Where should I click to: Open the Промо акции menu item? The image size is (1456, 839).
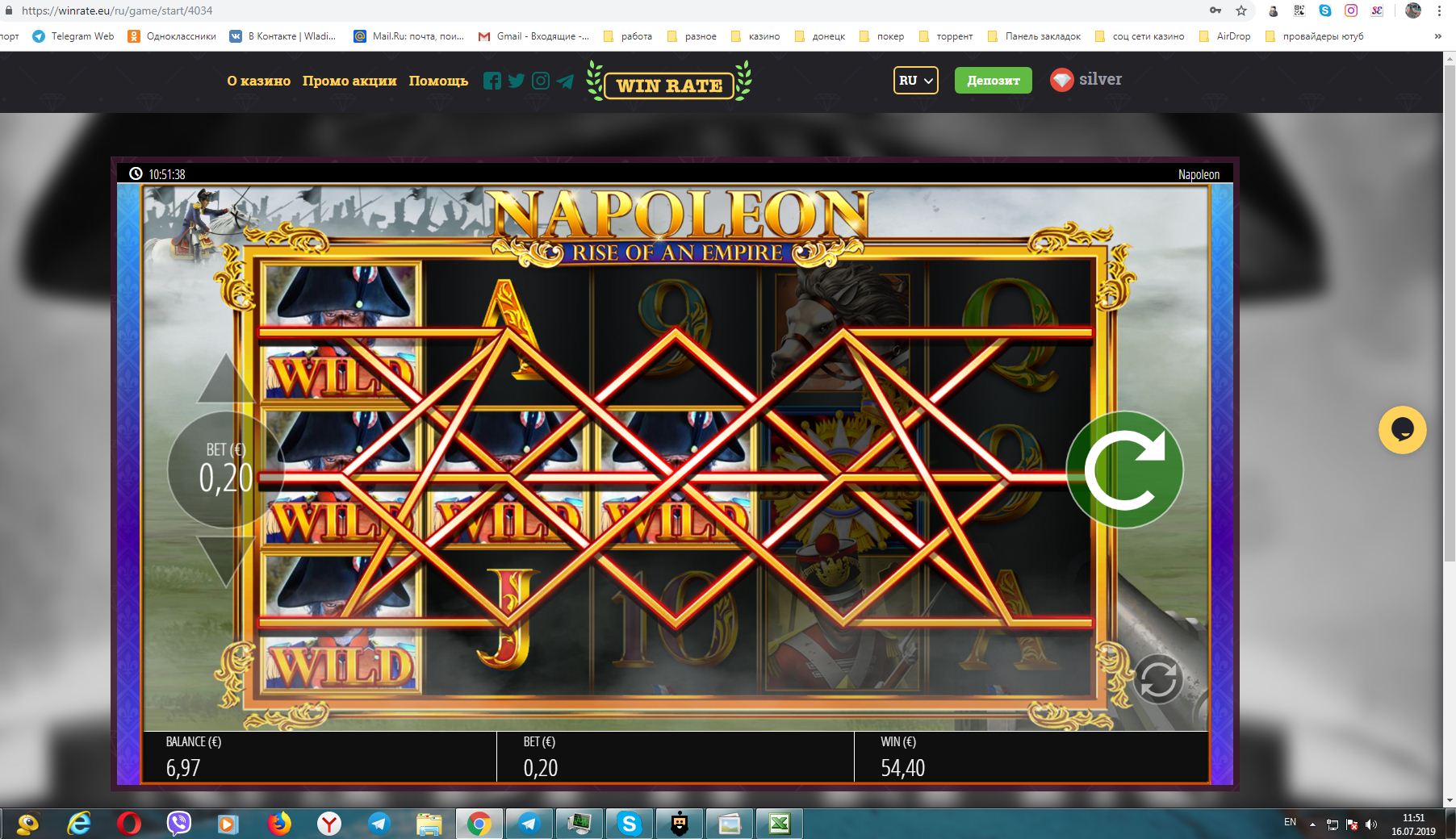point(349,81)
